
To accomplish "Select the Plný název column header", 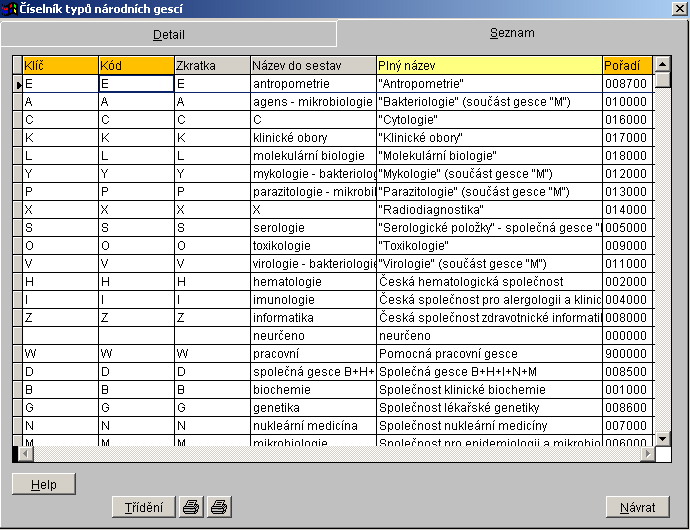I will (488, 65).
